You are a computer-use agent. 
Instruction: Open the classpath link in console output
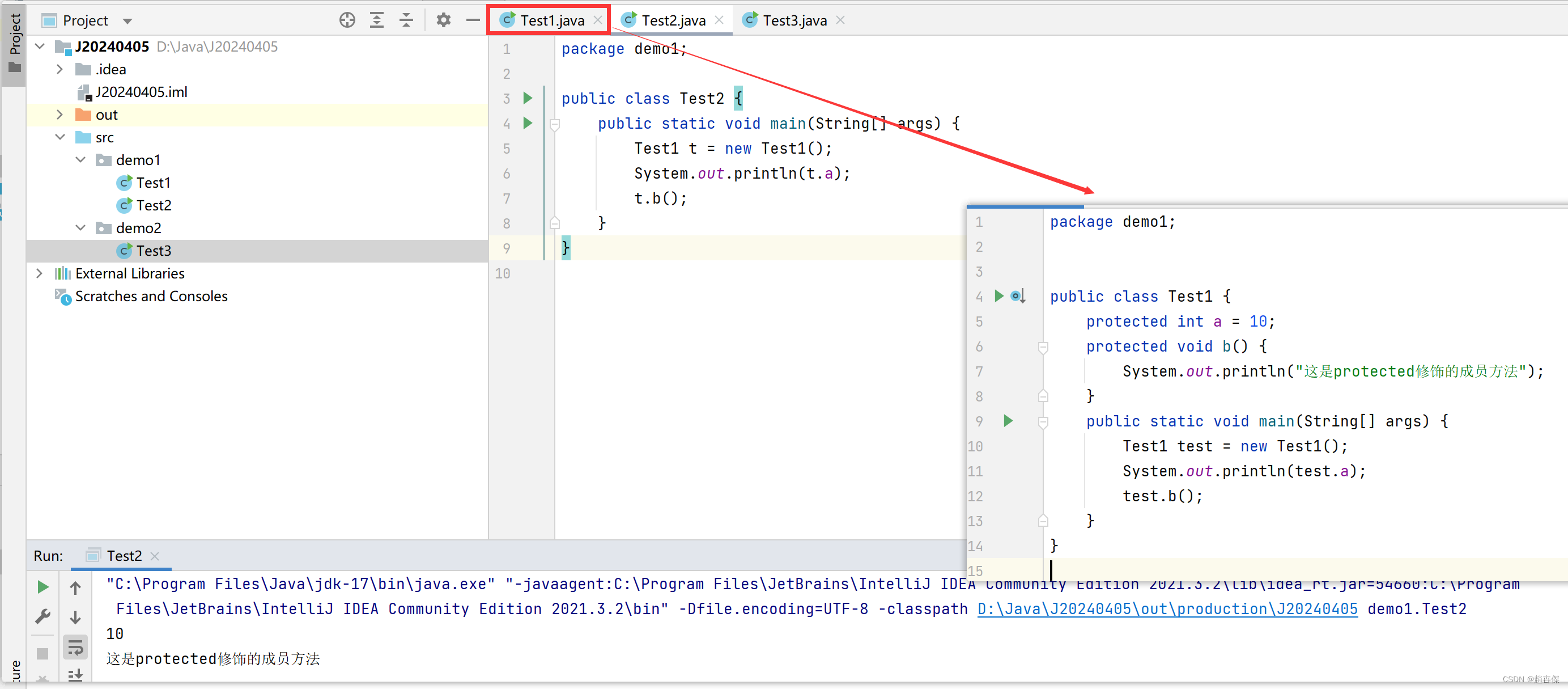click(1167, 608)
